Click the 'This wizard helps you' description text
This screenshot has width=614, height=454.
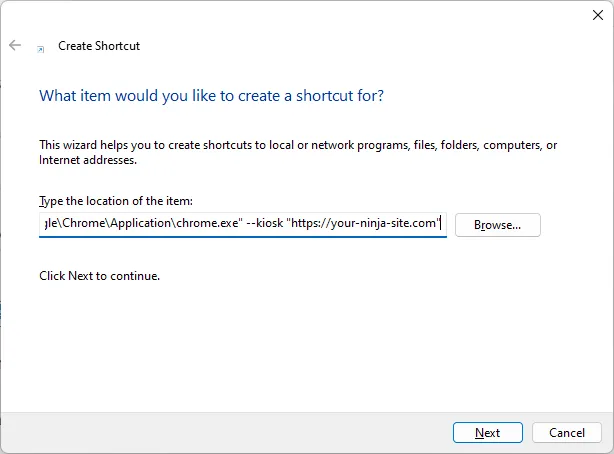[298, 152]
